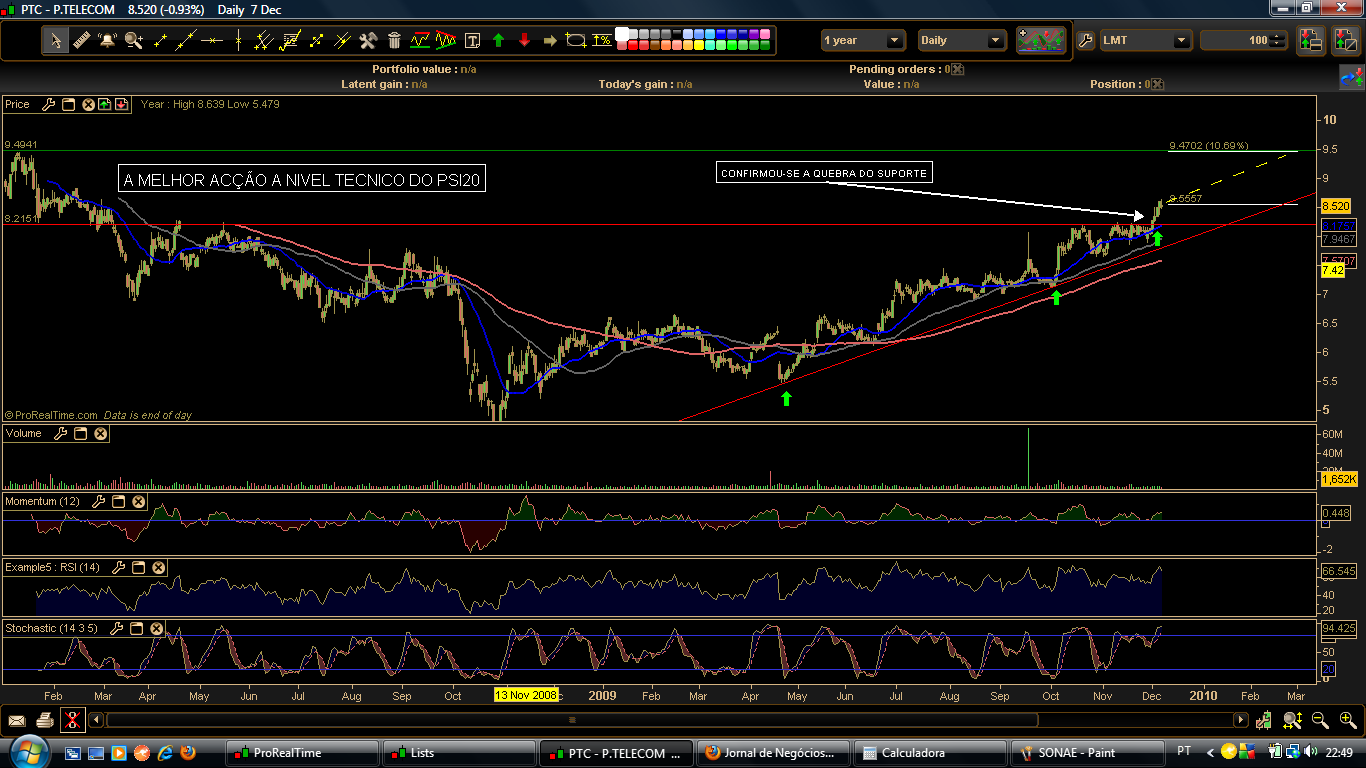Close the RSI panel with X
The width and height of the screenshot is (1366, 768).
(158, 567)
